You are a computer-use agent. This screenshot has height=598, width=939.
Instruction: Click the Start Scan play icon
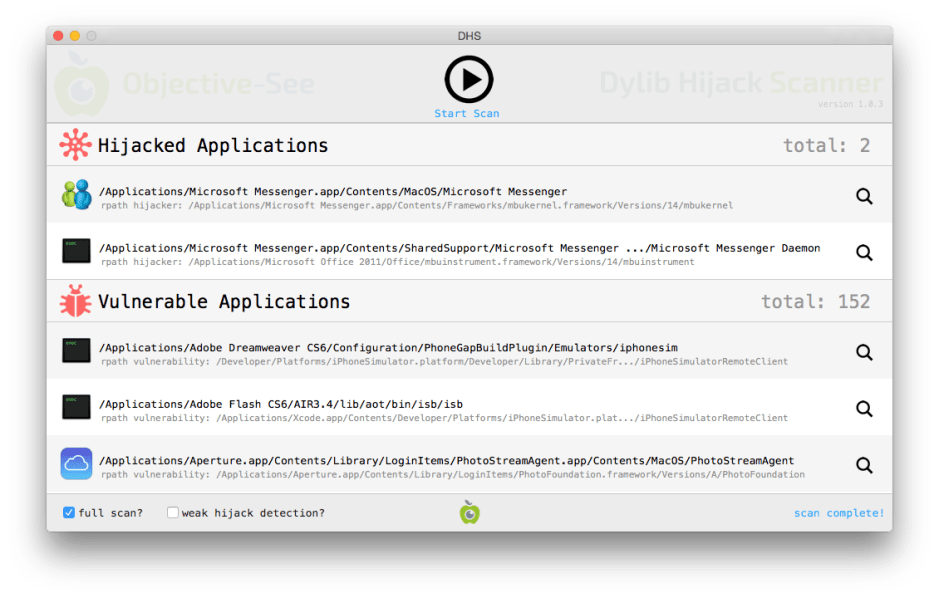[x=467, y=78]
